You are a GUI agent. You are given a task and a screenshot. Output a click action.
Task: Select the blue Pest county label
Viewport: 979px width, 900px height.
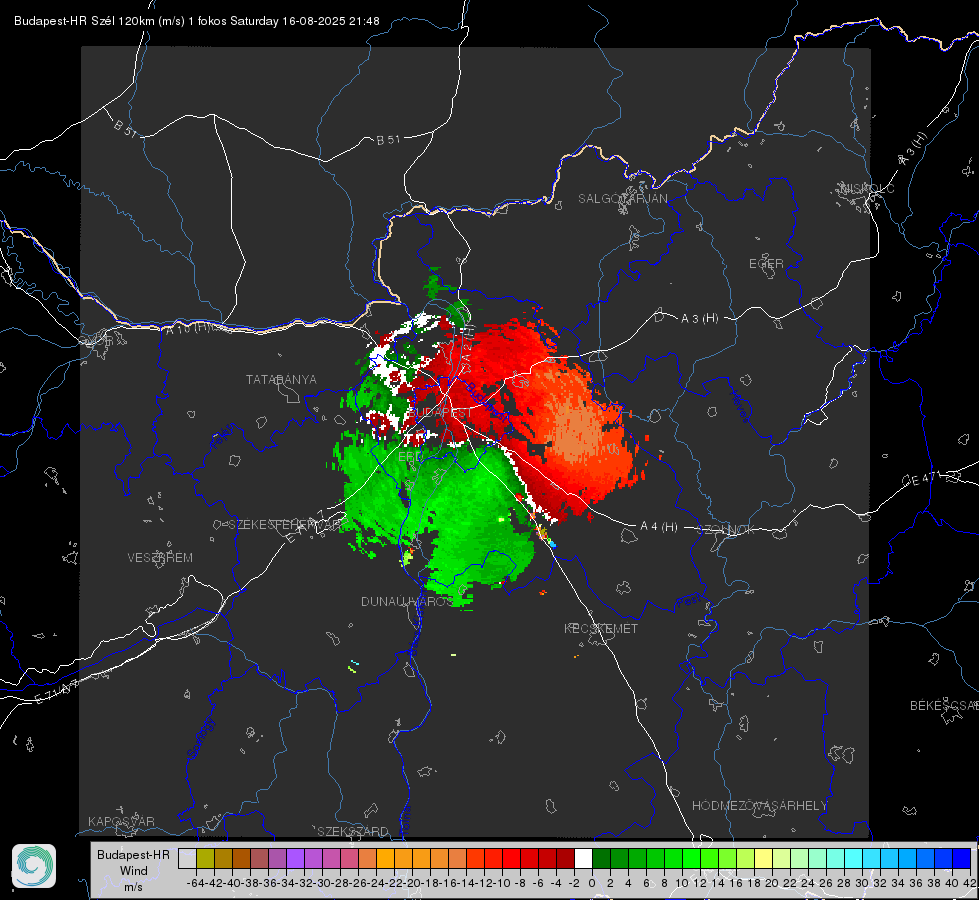pyautogui.click(x=689, y=601)
